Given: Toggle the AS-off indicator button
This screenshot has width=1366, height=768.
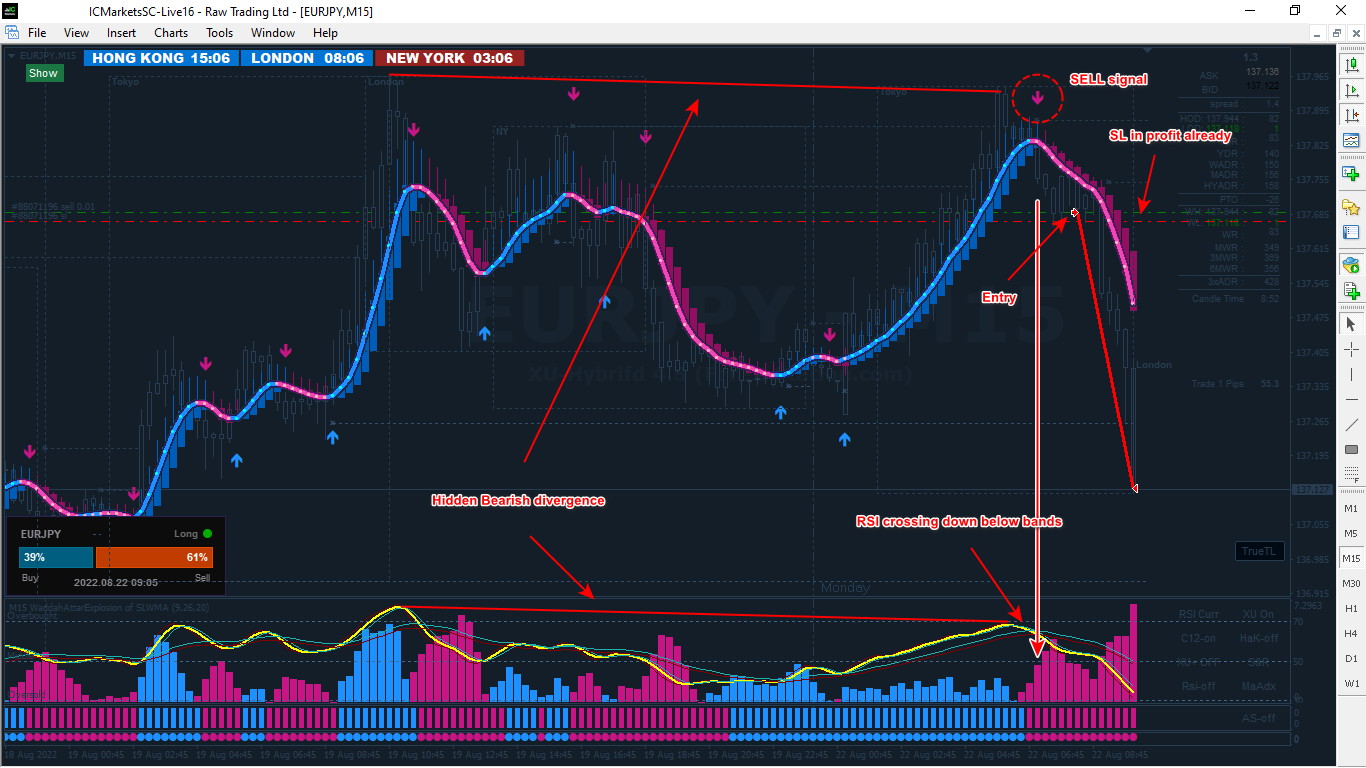Looking at the screenshot, I should [x=1258, y=718].
